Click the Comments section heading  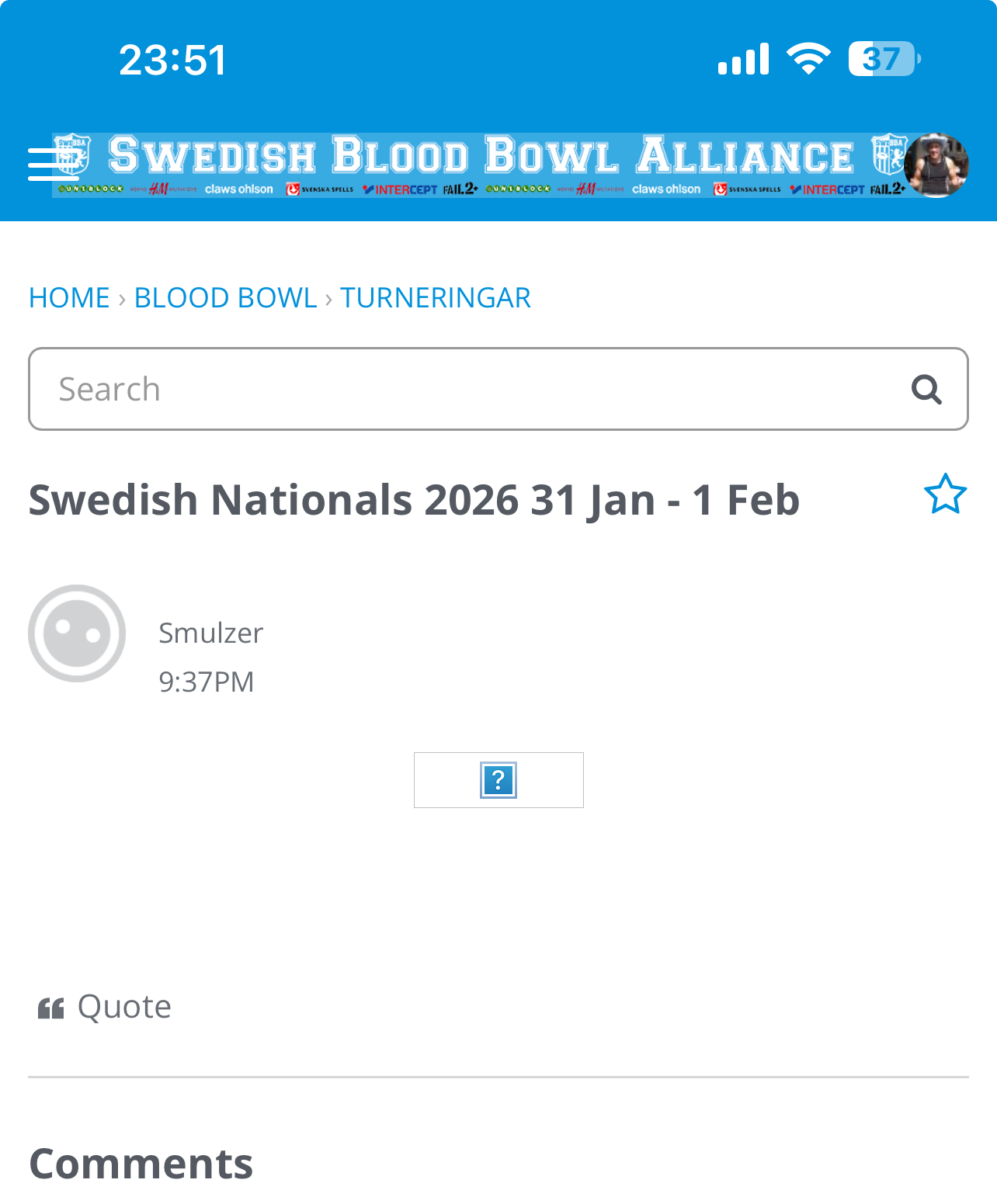click(141, 1164)
